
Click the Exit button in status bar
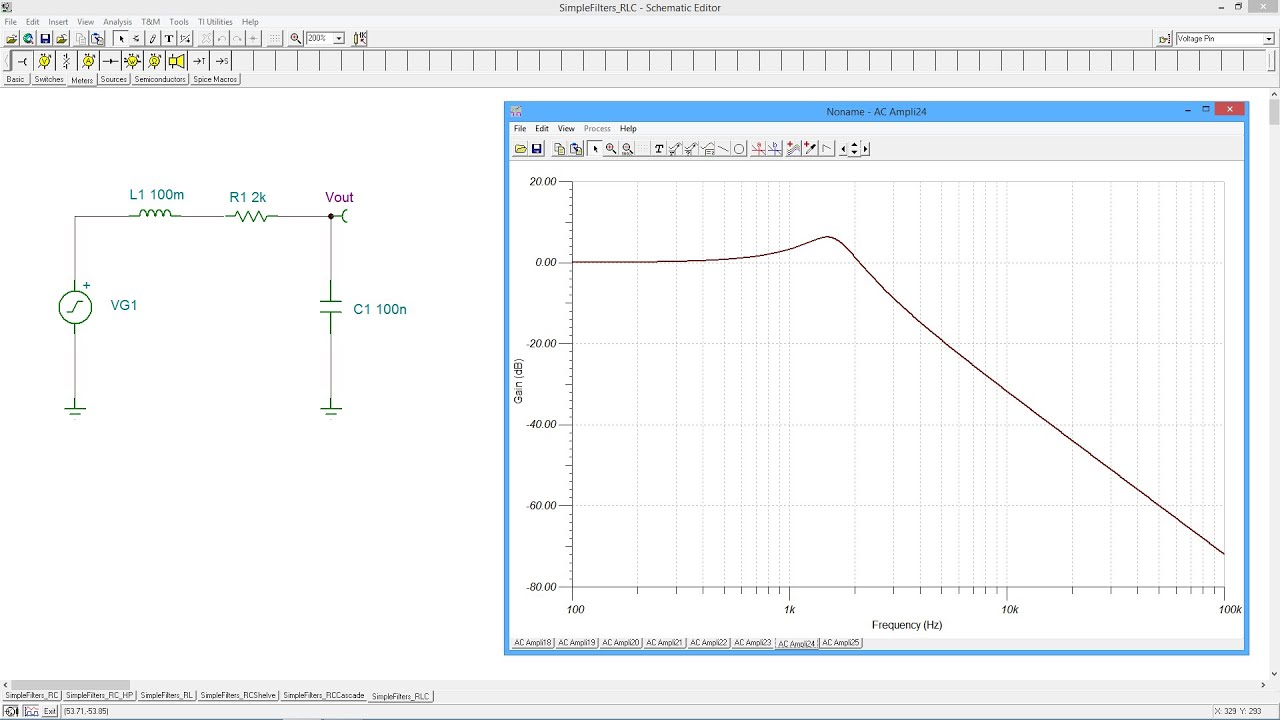(50, 711)
